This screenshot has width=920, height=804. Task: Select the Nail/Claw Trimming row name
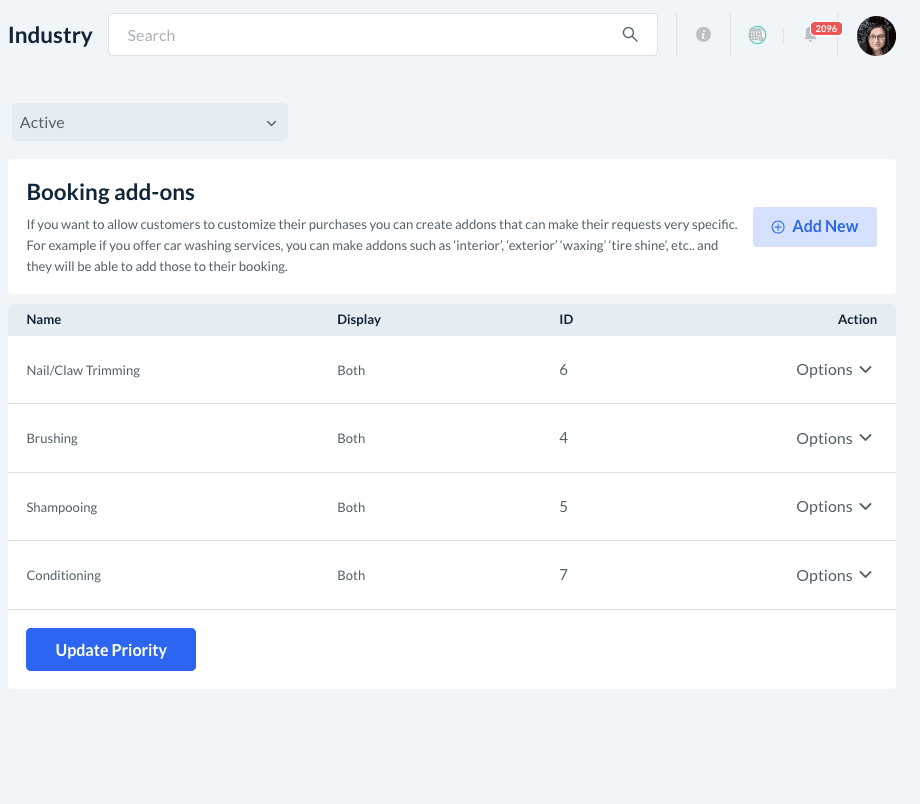pyautogui.click(x=83, y=370)
